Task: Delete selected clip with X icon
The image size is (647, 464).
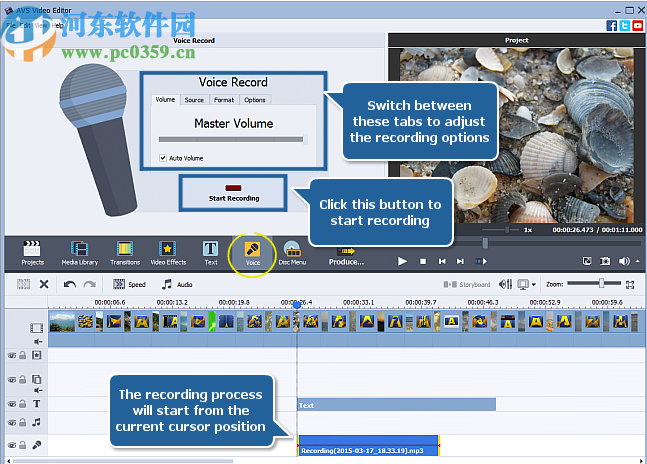Action: pos(44,284)
